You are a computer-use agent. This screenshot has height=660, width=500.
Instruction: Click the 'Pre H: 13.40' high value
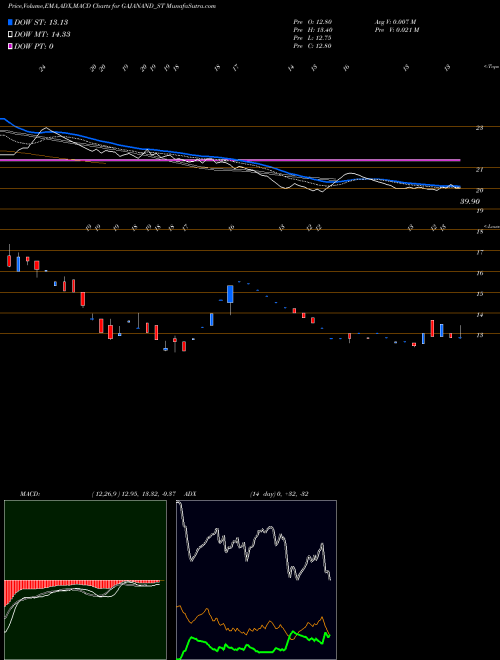pyautogui.click(x=312, y=30)
